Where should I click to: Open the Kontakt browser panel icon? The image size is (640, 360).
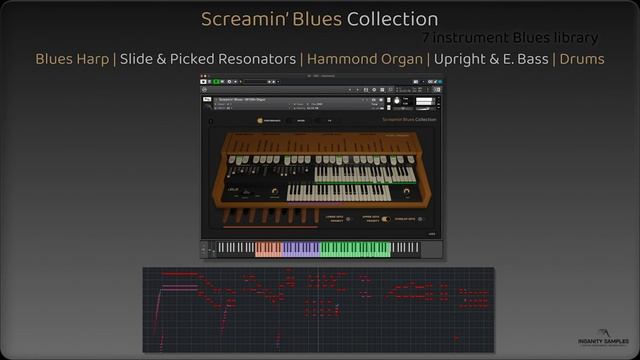tap(366, 90)
